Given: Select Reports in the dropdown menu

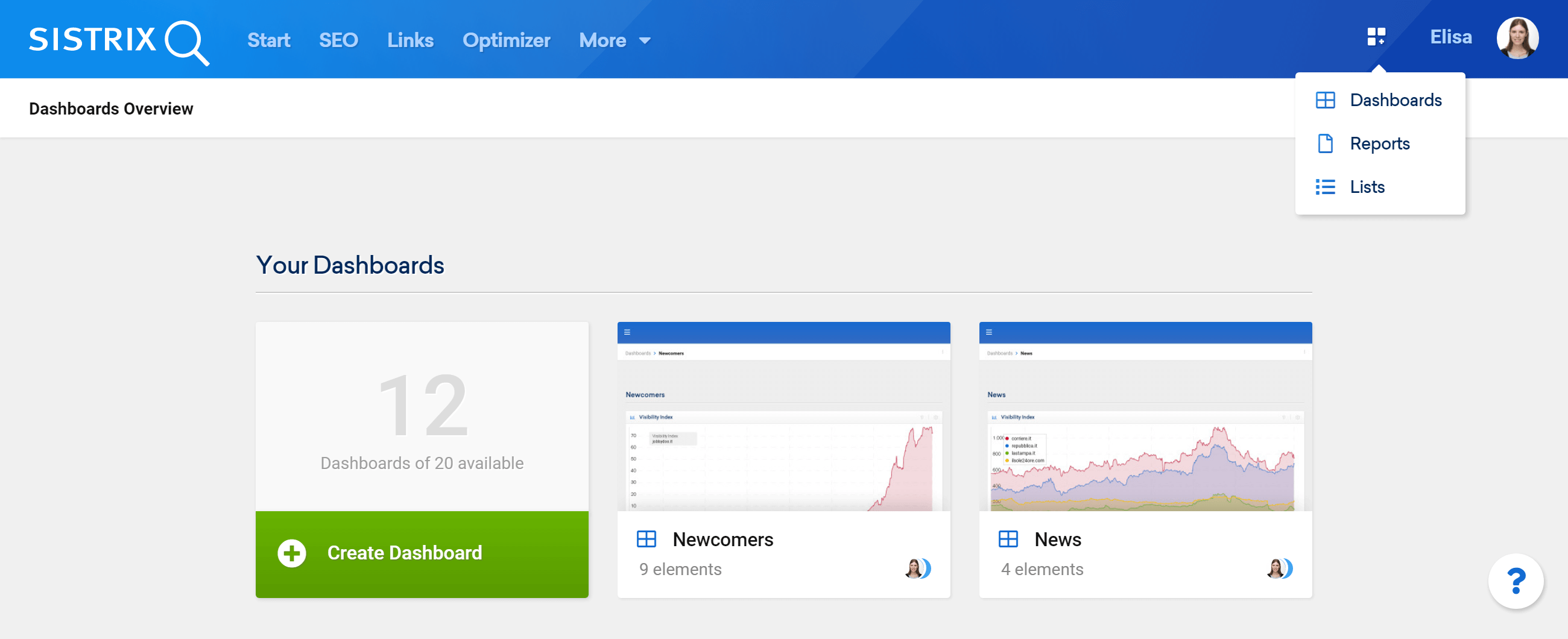Looking at the screenshot, I should point(1379,143).
